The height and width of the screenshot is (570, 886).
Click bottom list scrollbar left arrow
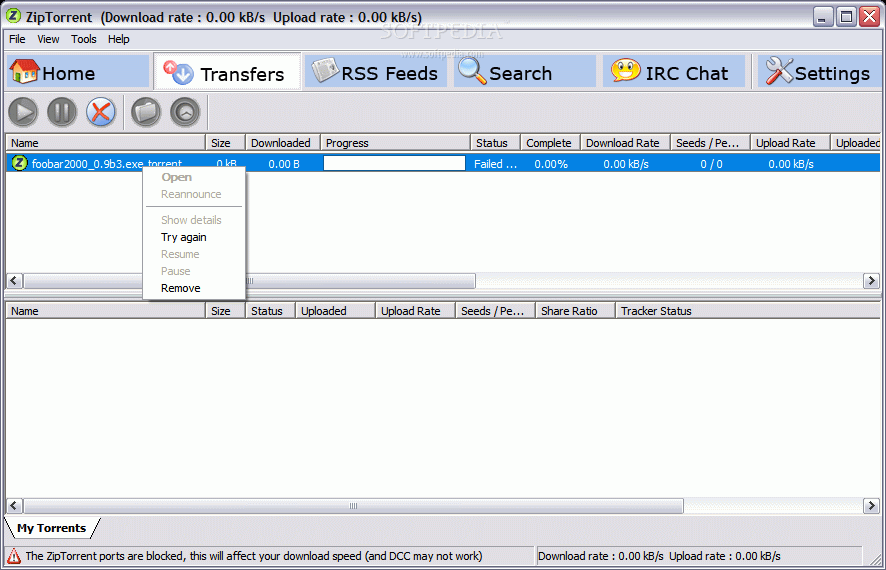click(14, 506)
